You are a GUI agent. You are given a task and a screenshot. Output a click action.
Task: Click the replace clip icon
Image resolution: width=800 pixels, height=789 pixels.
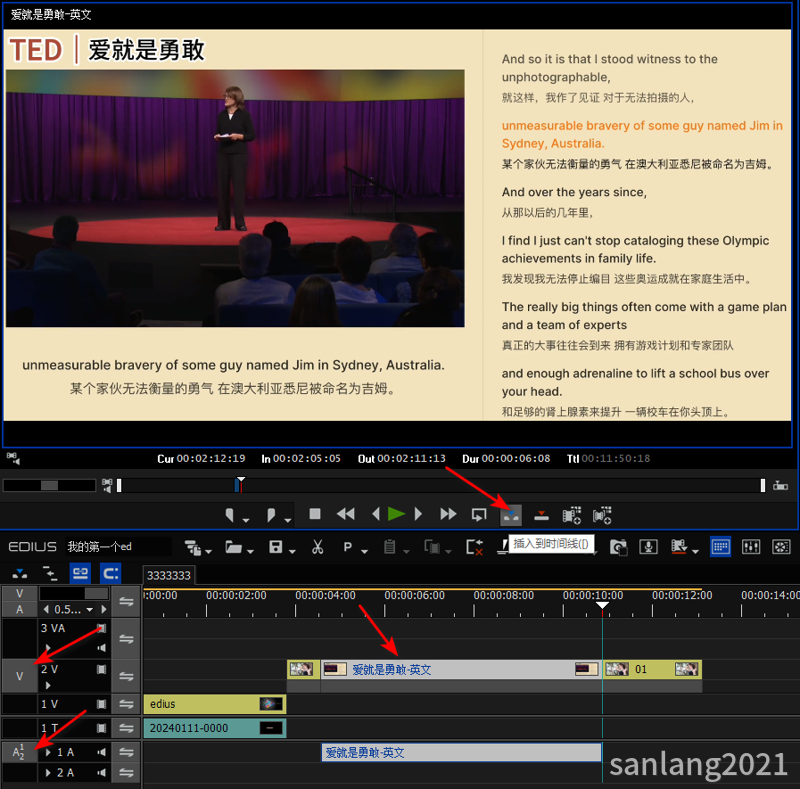(432, 548)
